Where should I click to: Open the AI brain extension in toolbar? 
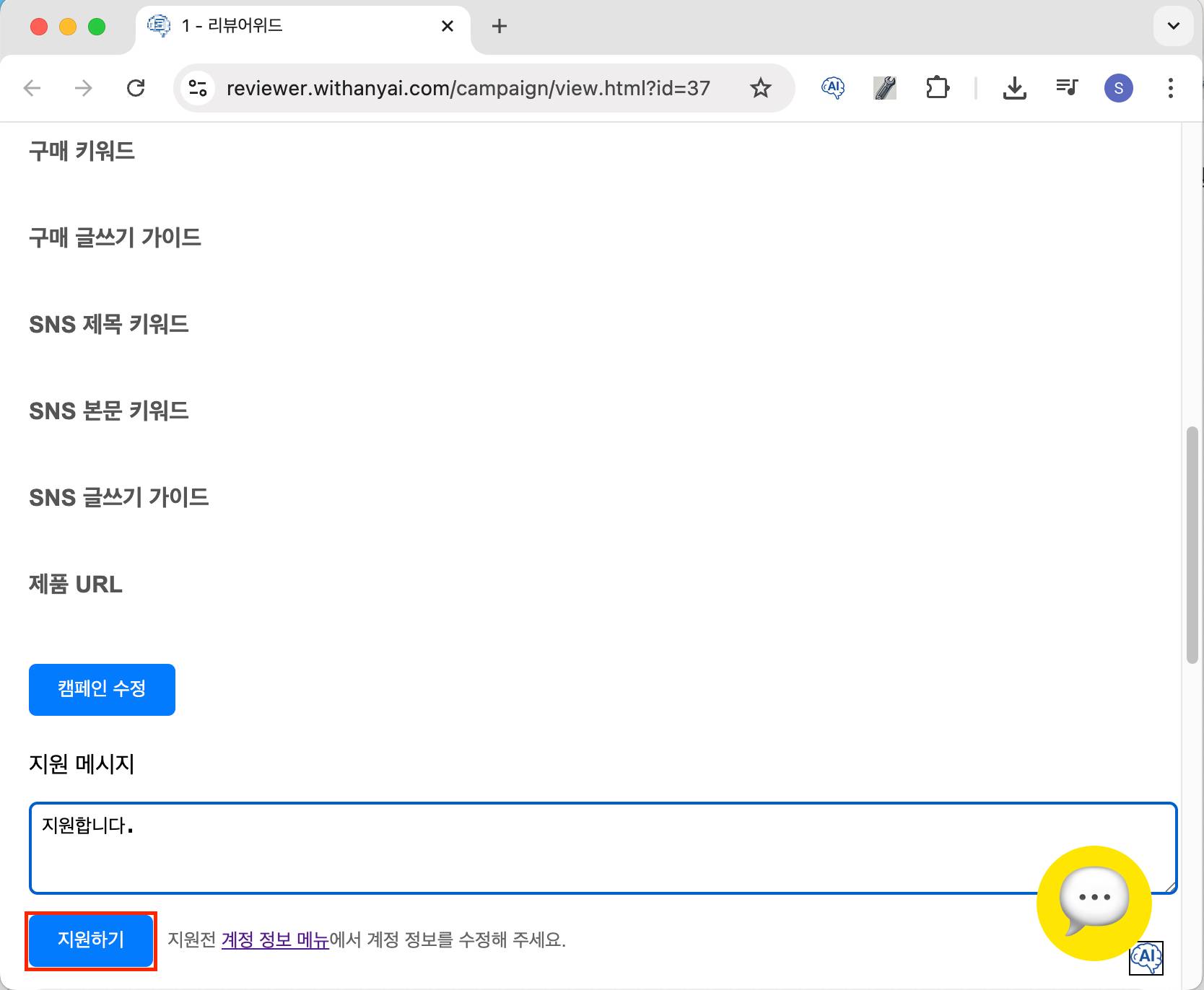pos(833,88)
